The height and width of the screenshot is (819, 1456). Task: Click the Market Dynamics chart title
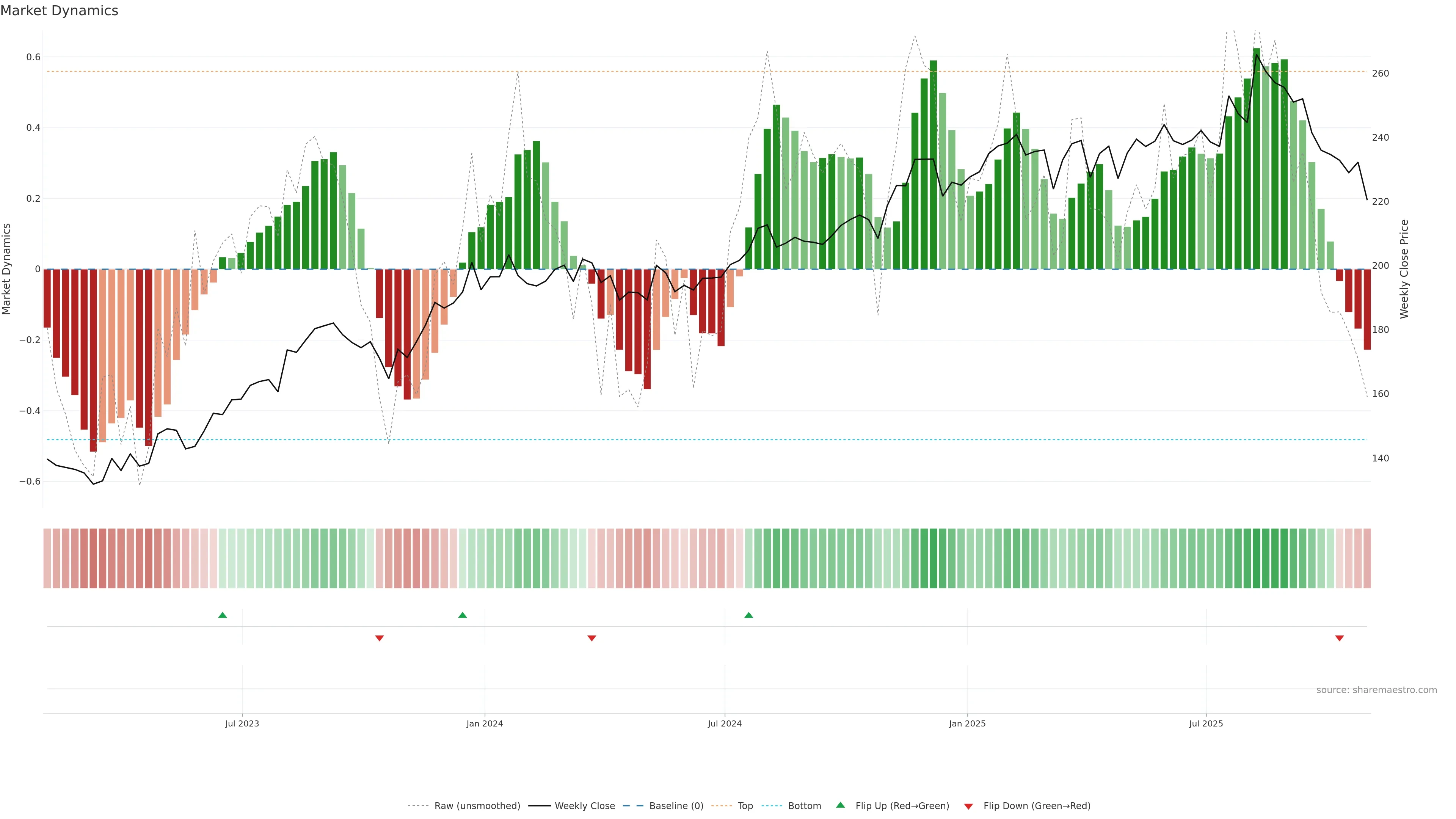60,11
